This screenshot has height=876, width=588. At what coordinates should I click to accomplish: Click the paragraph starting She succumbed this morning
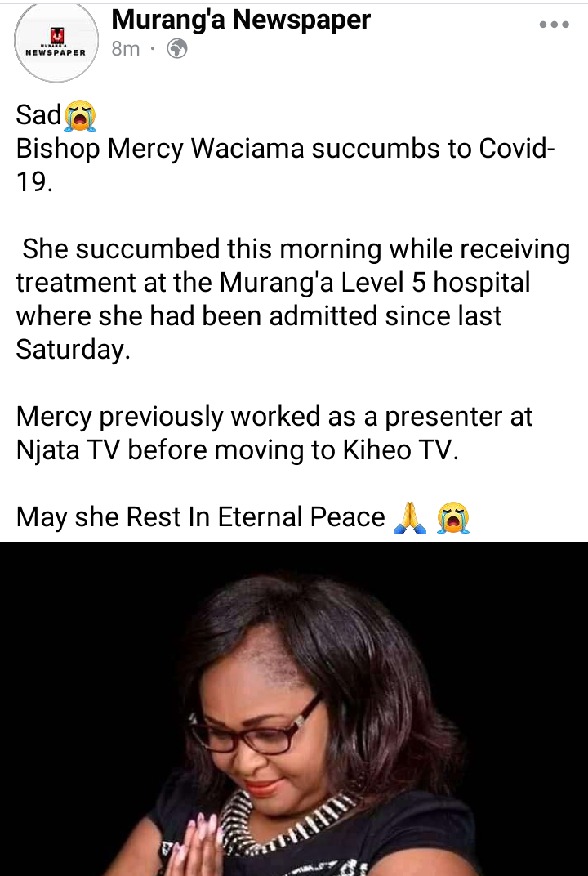coord(292,299)
